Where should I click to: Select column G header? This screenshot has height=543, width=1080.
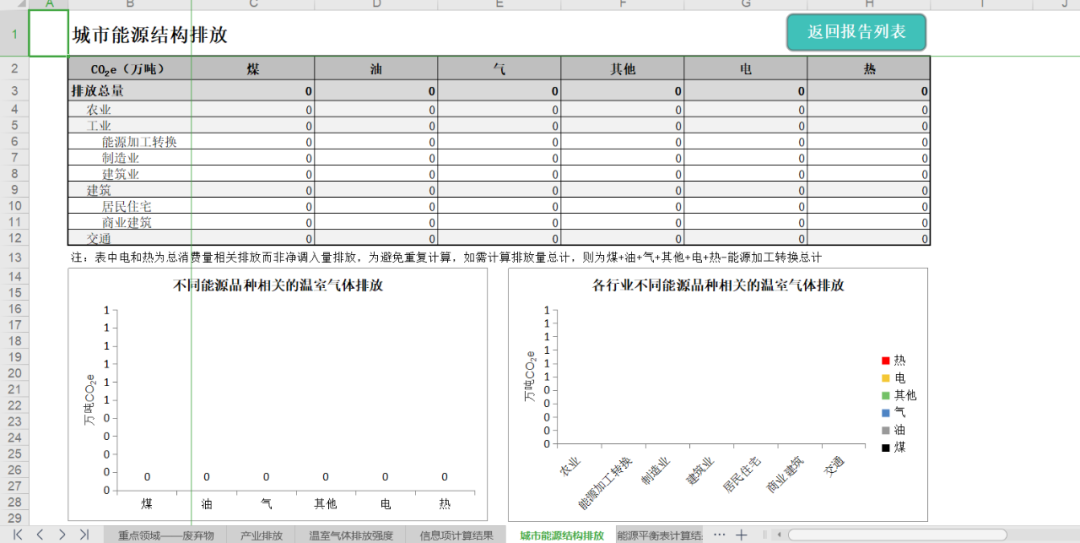click(746, 5)
